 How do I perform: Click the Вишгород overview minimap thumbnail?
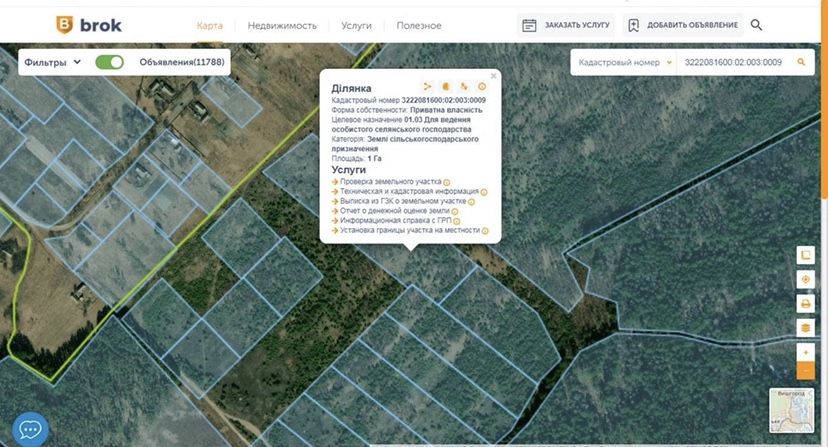(x=792, y=410)
